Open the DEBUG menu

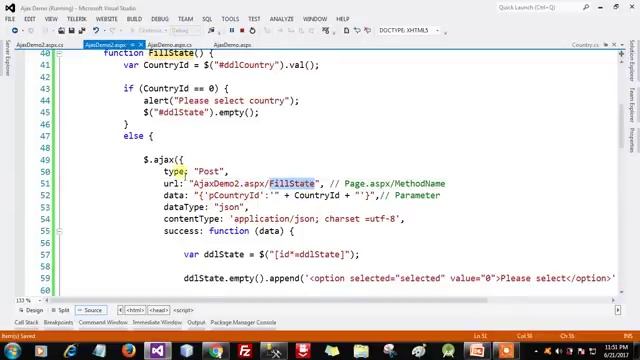[x=160, y=19]
